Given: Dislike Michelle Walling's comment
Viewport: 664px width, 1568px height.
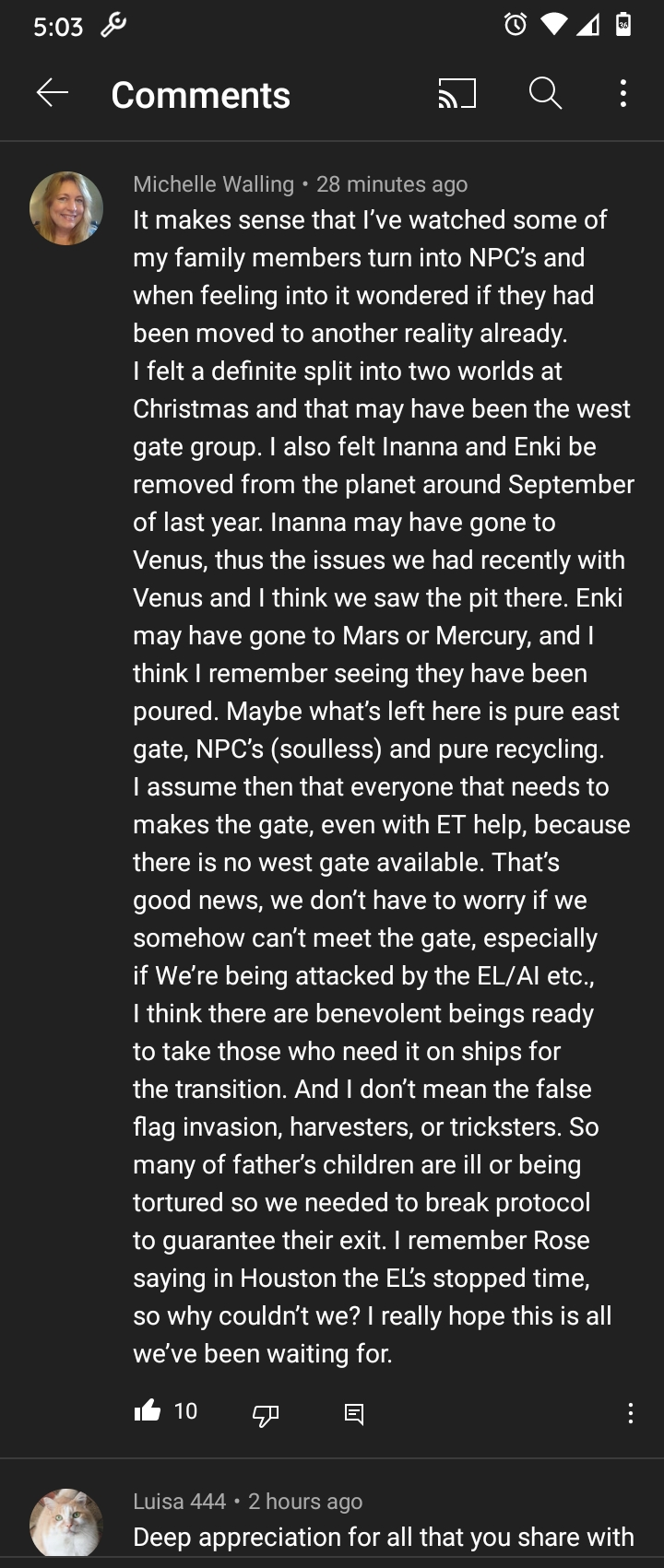Looking at the screenshot, I should click(266, 1413).
